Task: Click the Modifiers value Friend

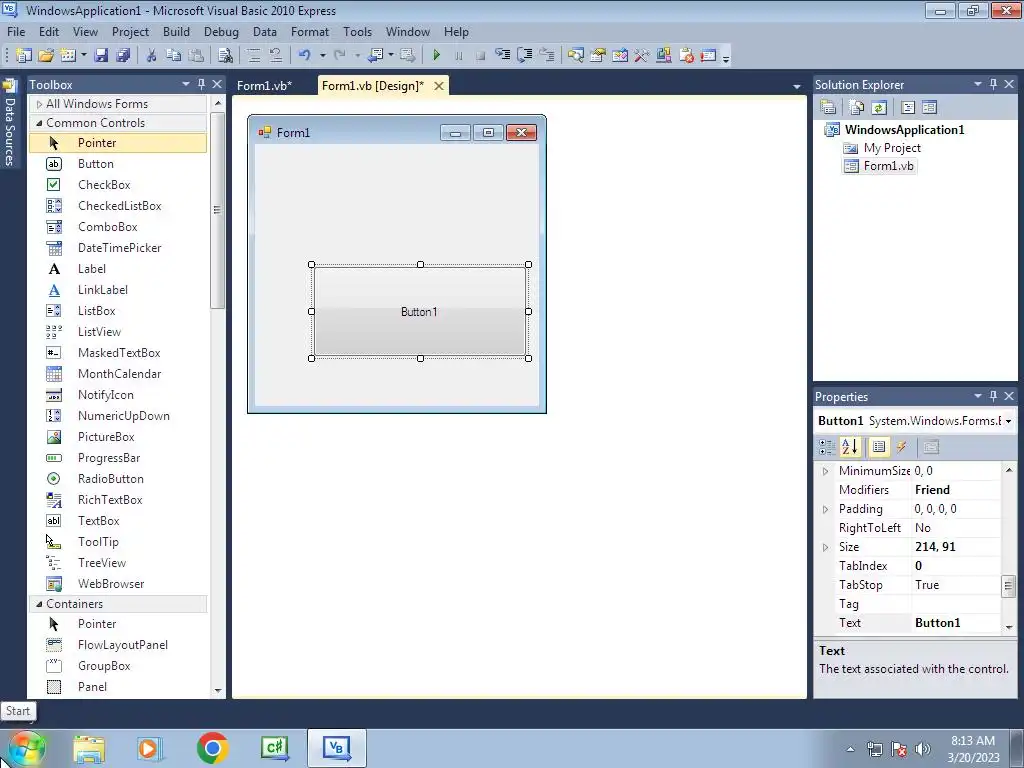Action: [956, 490]
